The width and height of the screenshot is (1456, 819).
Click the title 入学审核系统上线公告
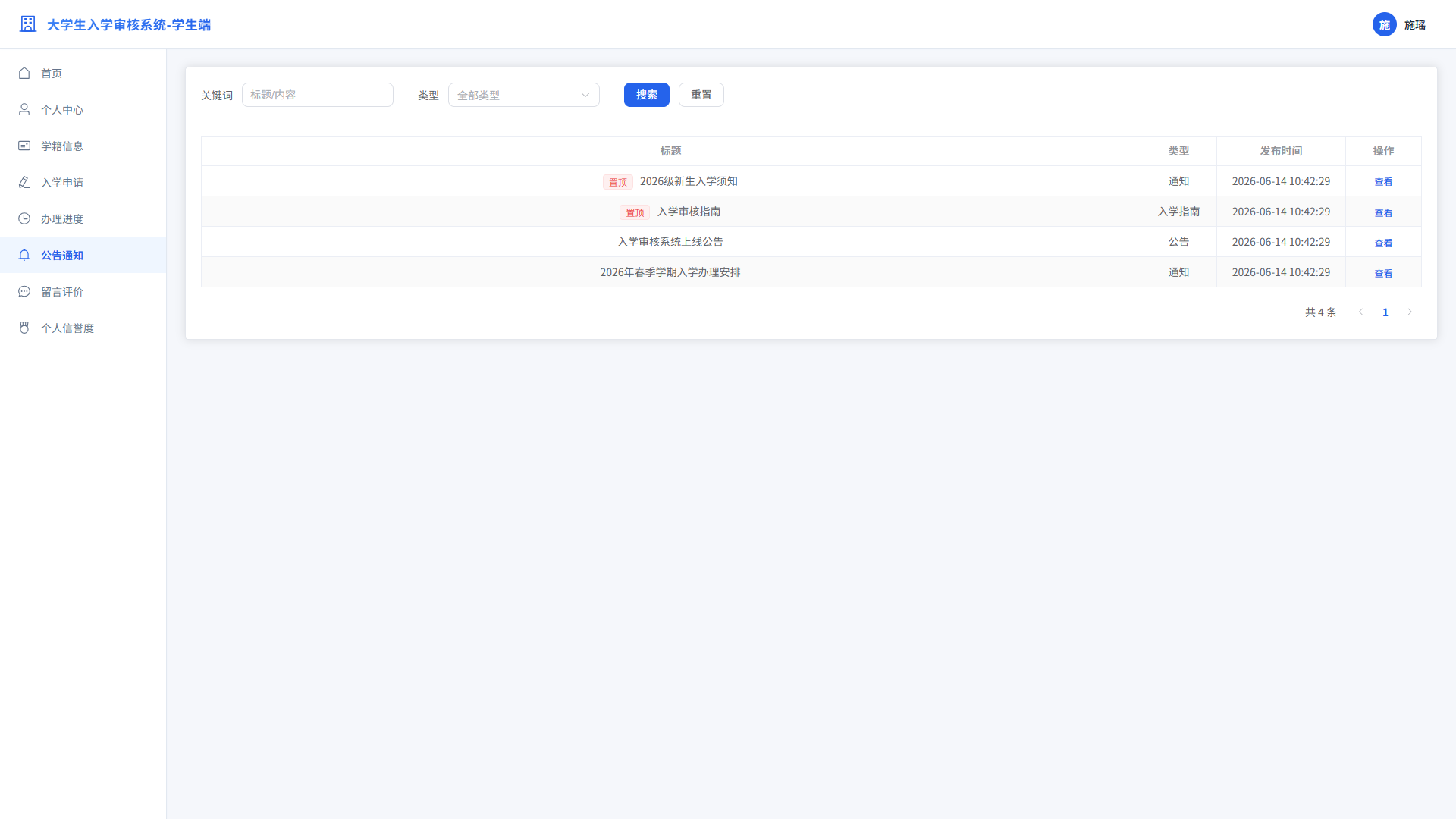click(x=670, y=242)
